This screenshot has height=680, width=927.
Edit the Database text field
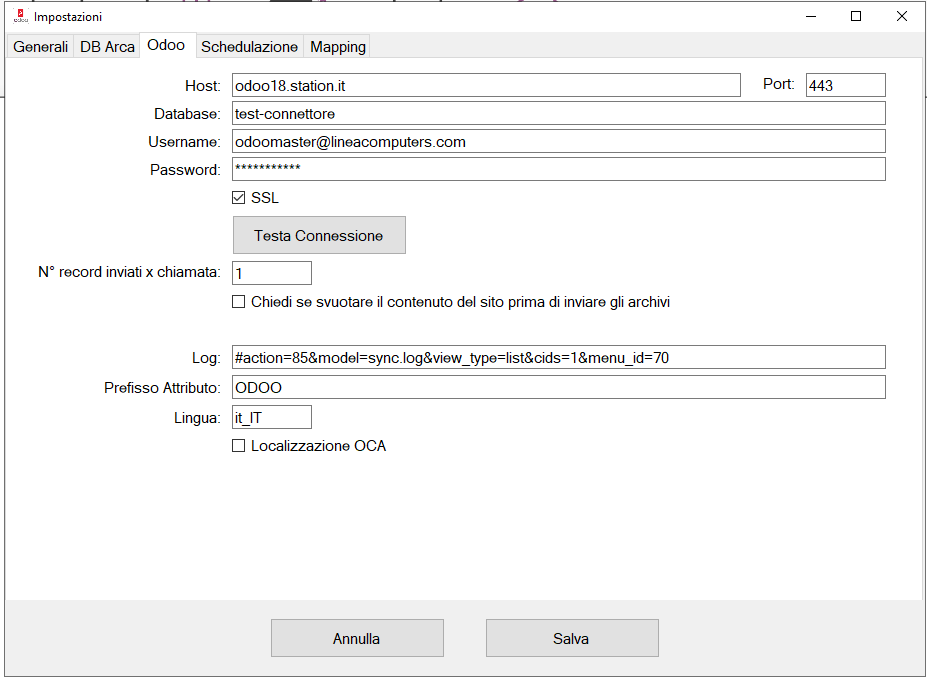tap(558, 114)
